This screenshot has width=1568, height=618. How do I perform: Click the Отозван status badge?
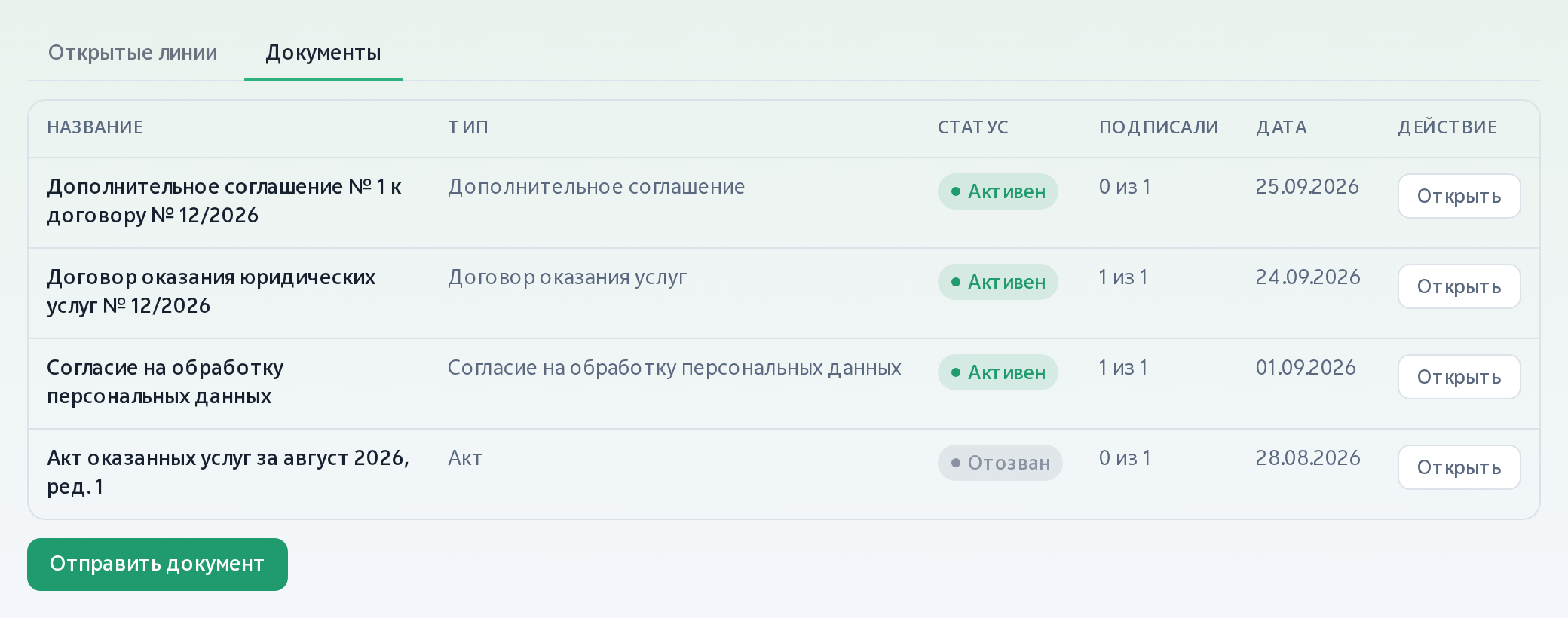[1000, 463]
